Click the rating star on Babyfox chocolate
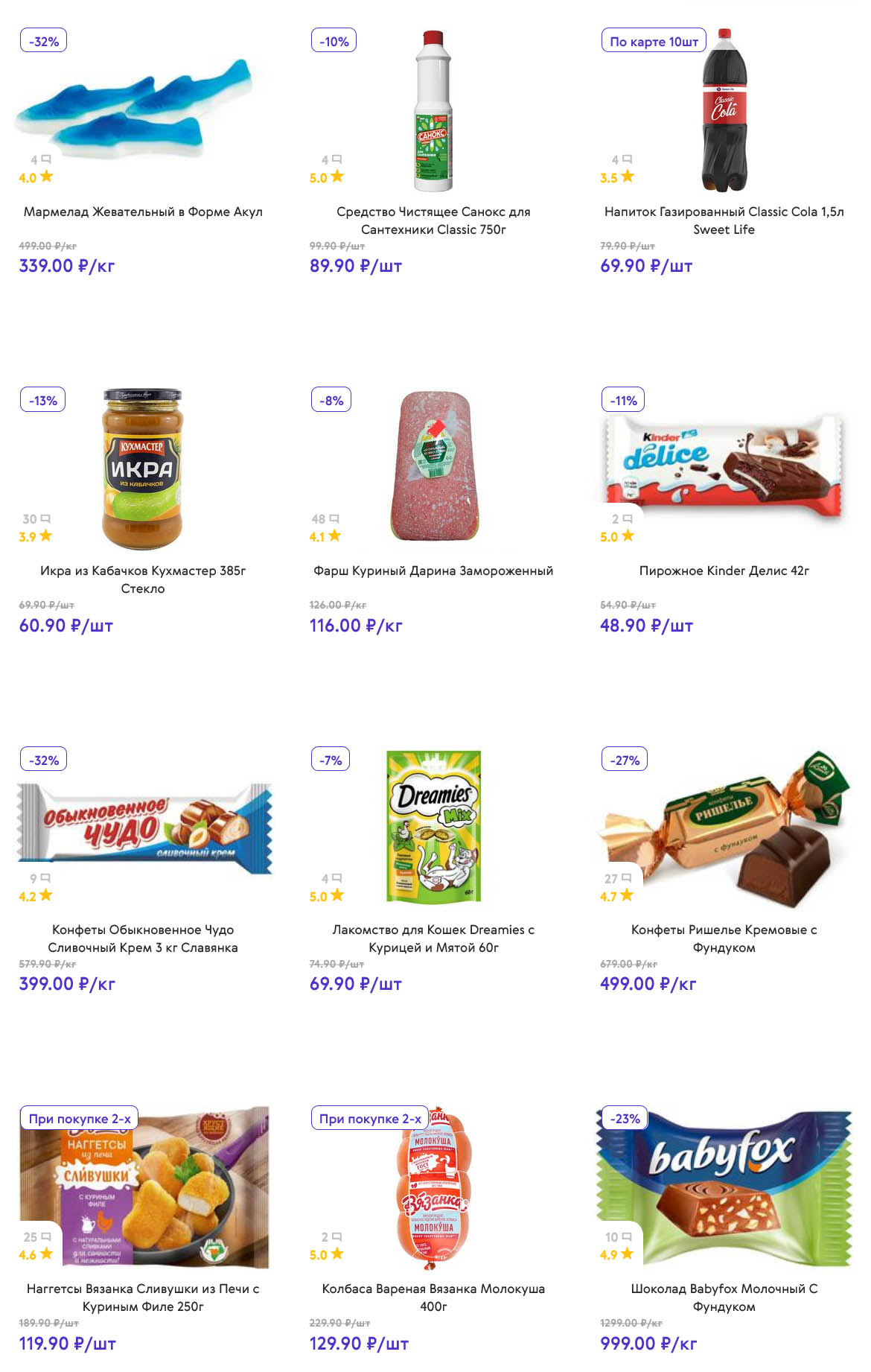The height and width of the screenshot is (1372, 871). (627, 1254)
